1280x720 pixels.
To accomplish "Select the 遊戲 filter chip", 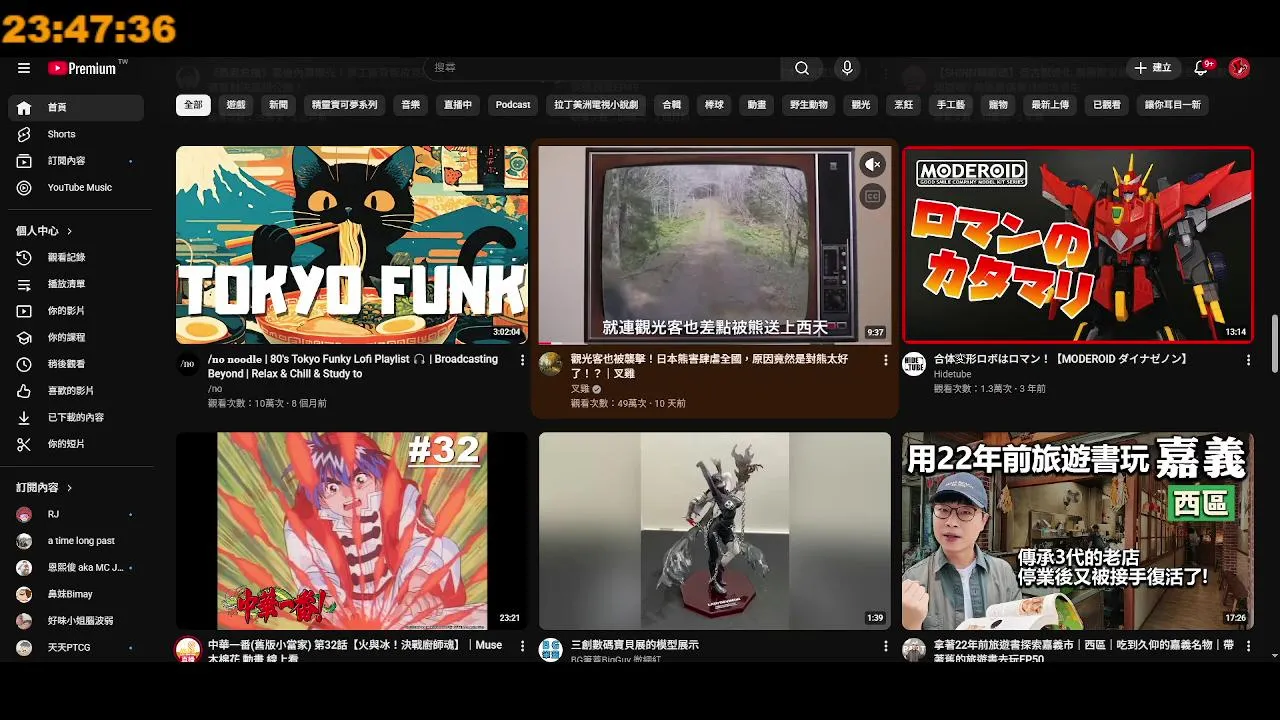I will point(236,105).
